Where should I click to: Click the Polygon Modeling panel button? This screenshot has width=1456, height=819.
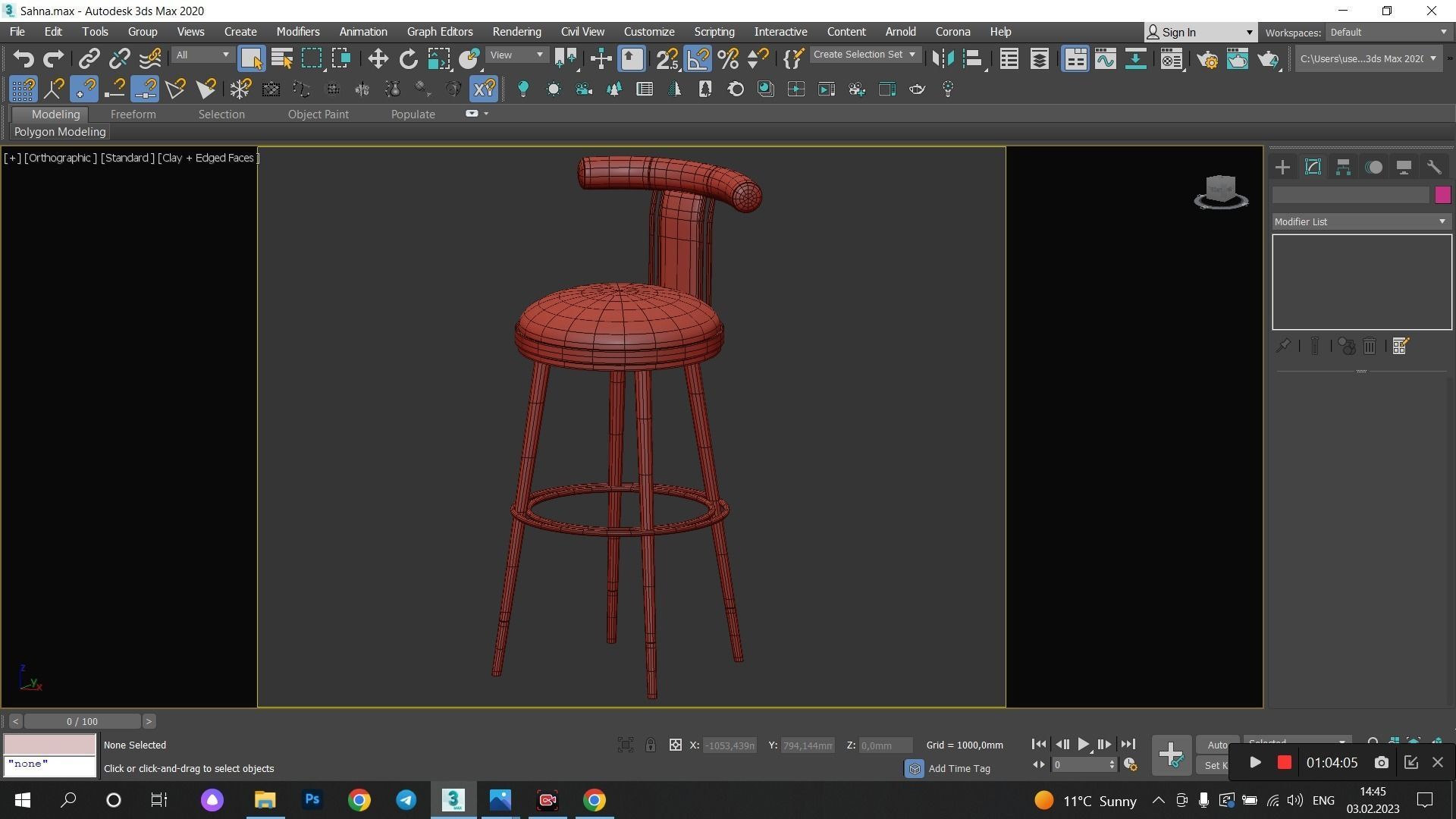coord(60,132)
